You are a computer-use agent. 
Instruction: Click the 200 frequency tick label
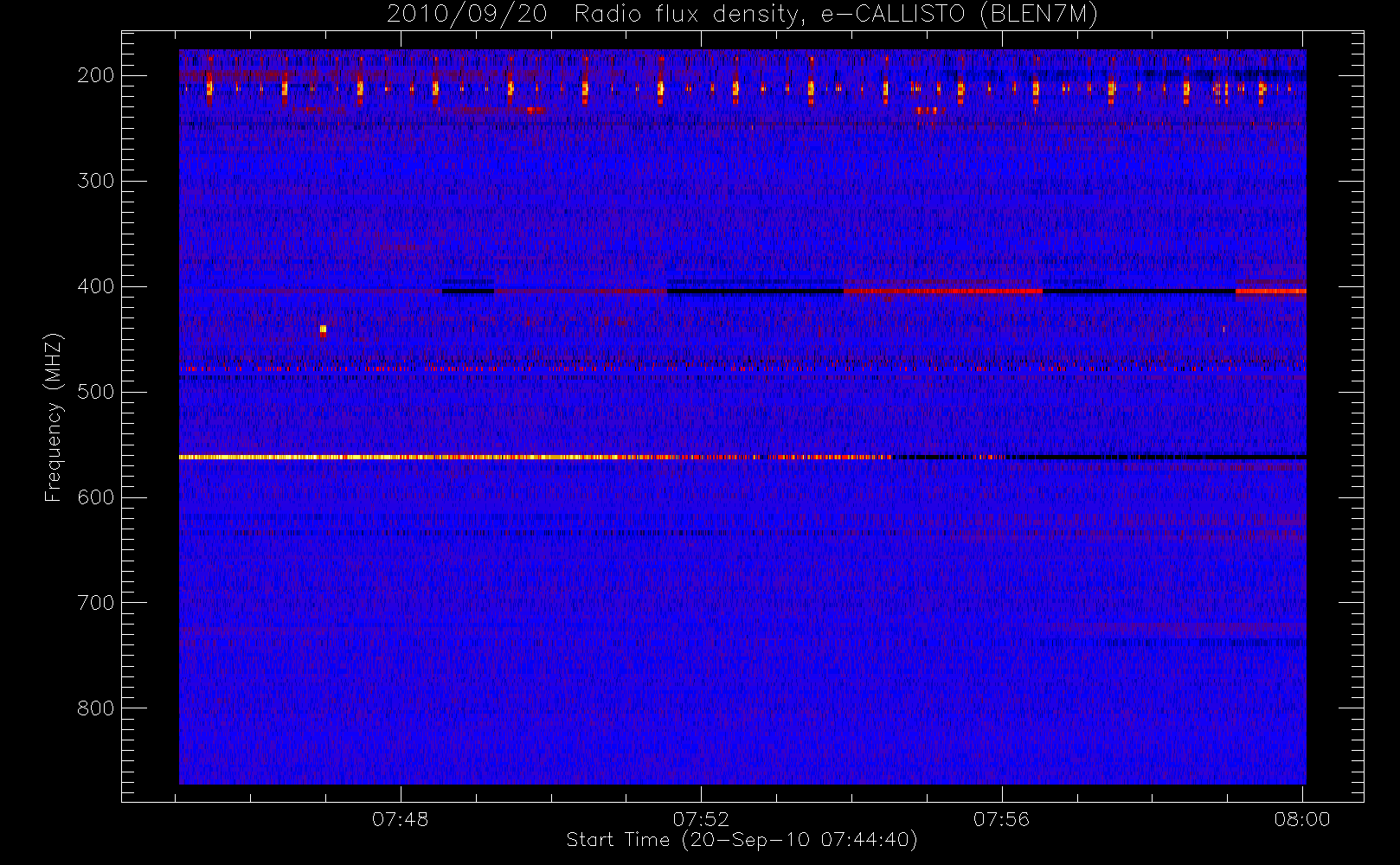click(96, 75)
